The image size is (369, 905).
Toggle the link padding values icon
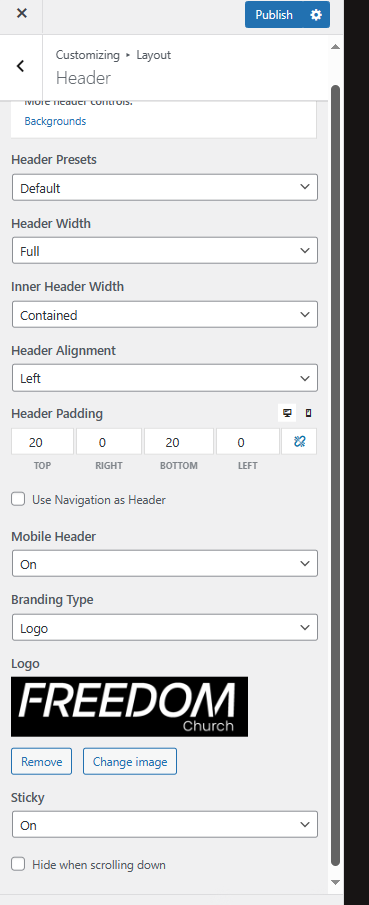coord(299,442)
